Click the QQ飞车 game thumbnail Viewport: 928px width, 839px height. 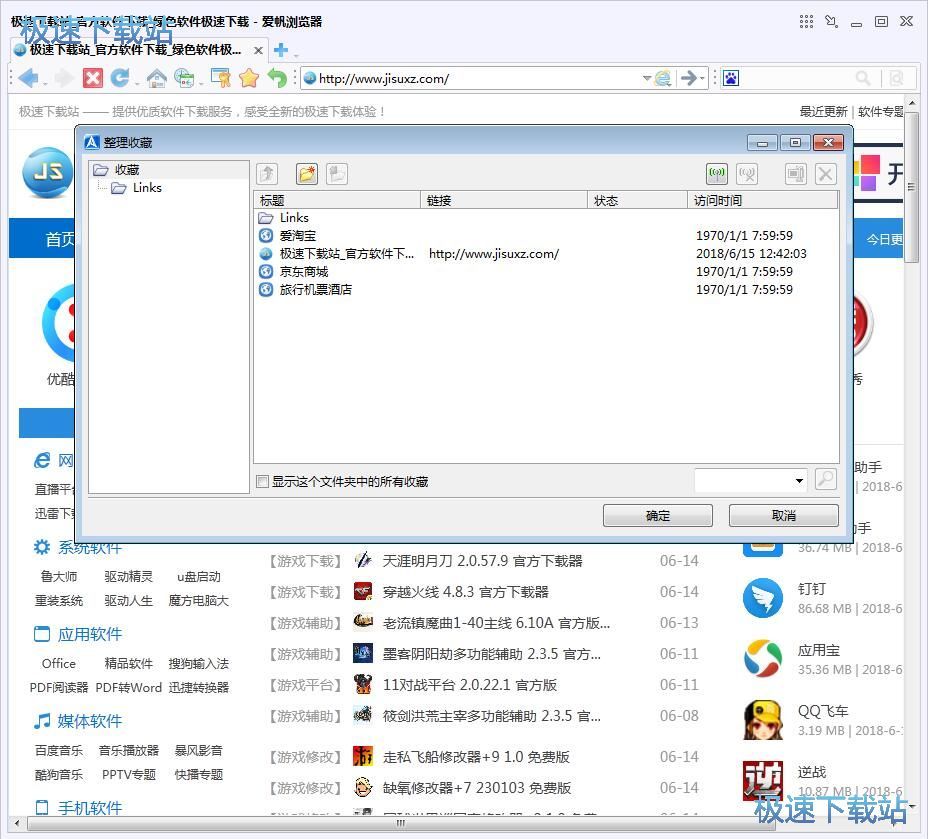(x=762, y=719)
